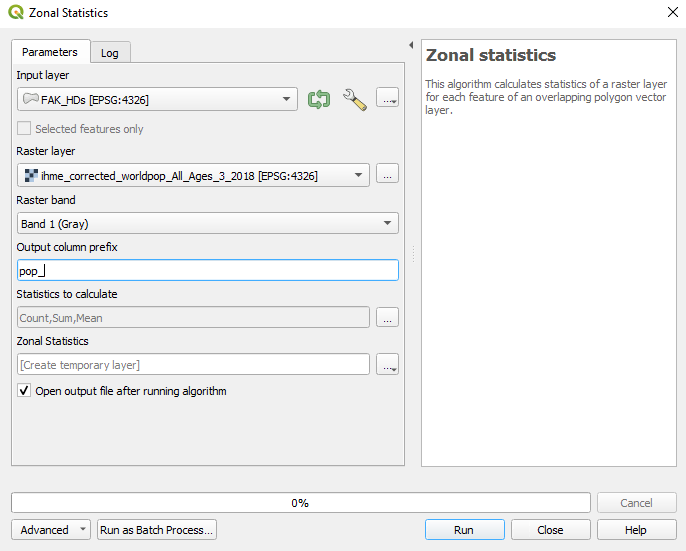Open advanced options wrench icon
Viewport: 686px width, 551px height.
[x=354, y=99]
